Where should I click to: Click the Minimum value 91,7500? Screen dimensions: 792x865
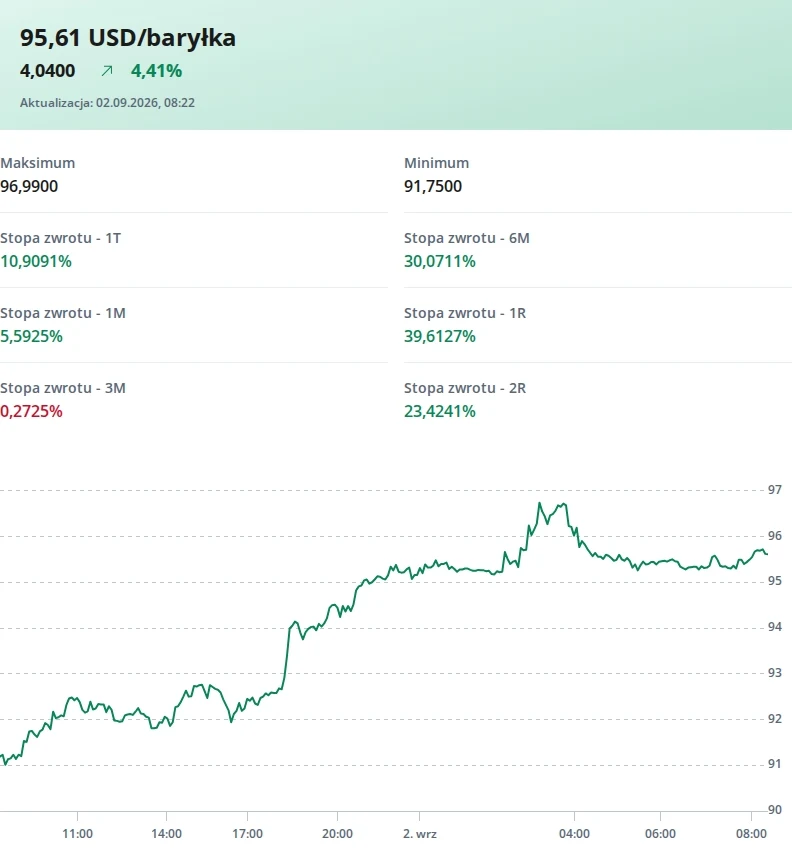[x=433, y=186]
